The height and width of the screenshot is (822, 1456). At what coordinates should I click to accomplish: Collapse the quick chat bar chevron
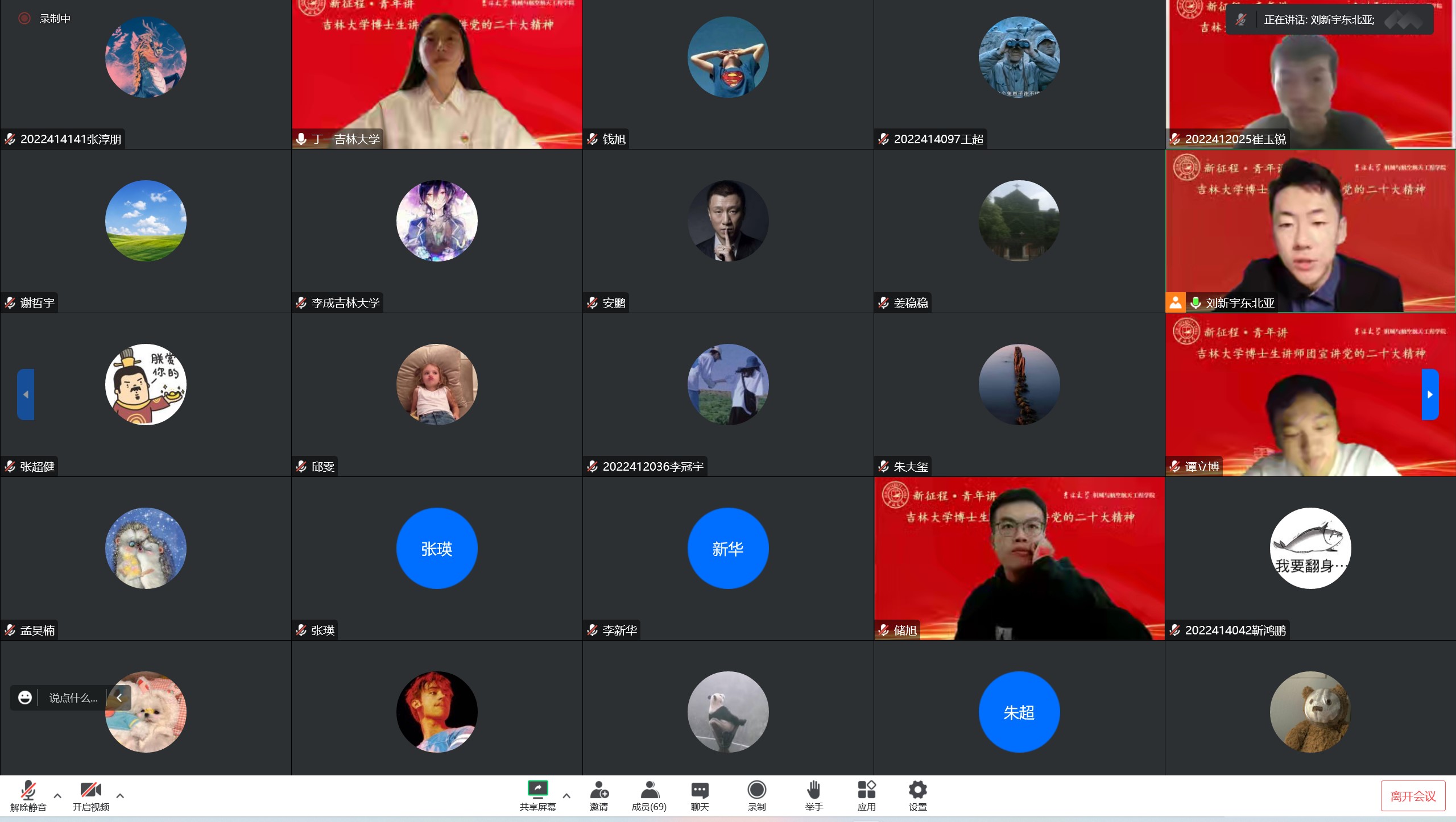point(119,698)
